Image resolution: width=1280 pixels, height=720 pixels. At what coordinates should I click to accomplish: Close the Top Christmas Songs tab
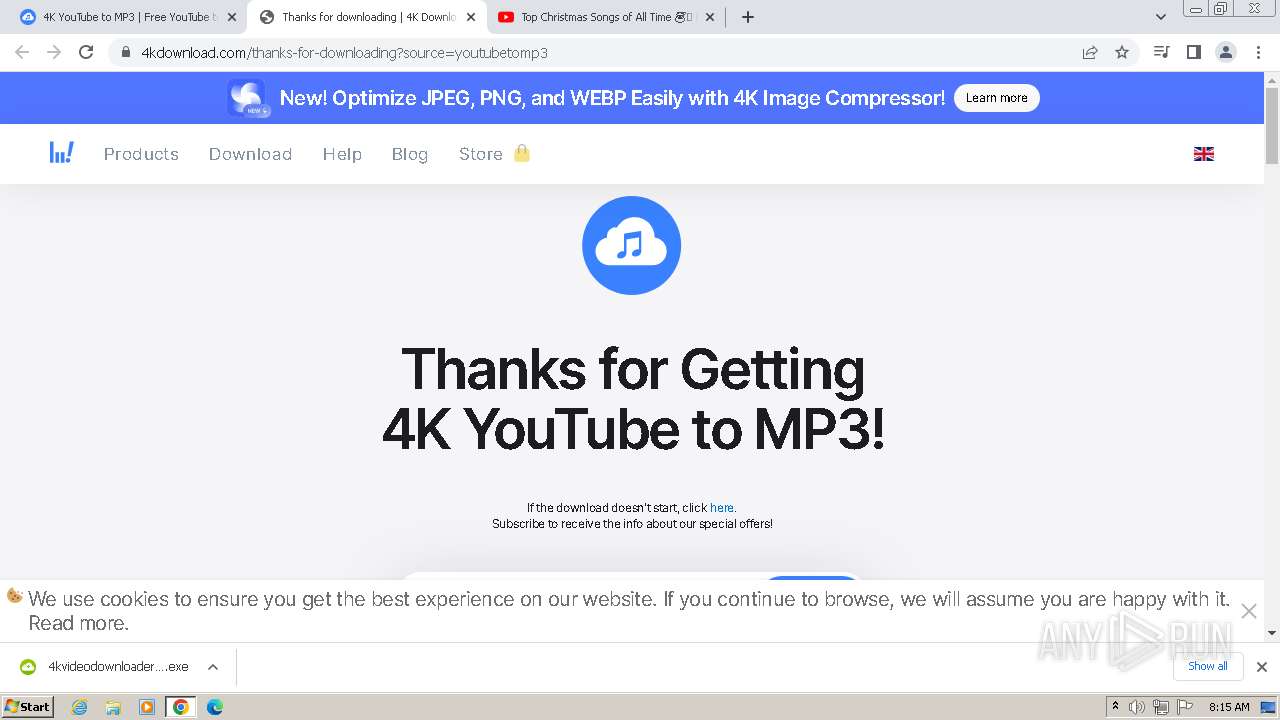click(x=710, y=17)
